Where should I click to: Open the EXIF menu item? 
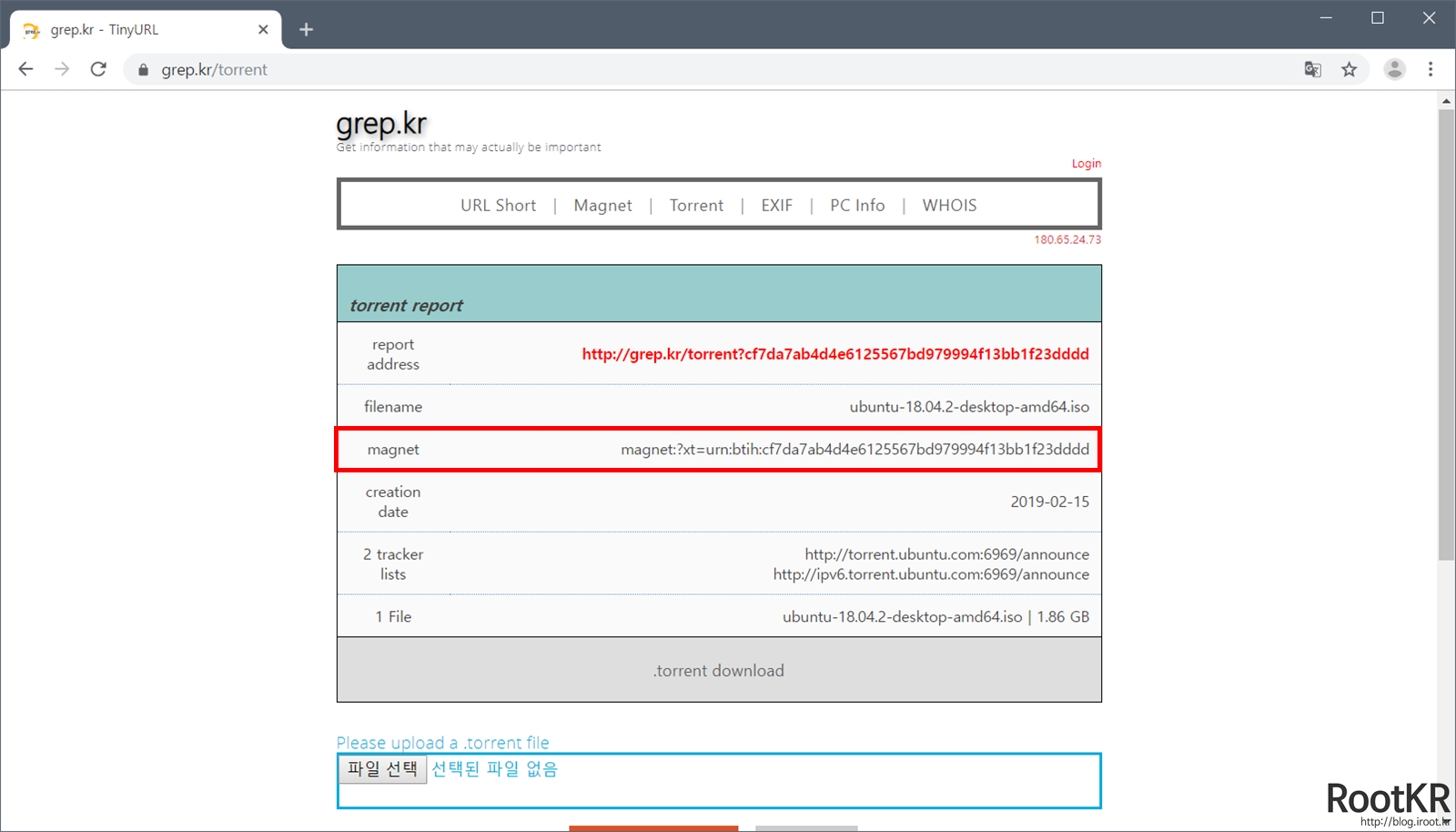776,206
